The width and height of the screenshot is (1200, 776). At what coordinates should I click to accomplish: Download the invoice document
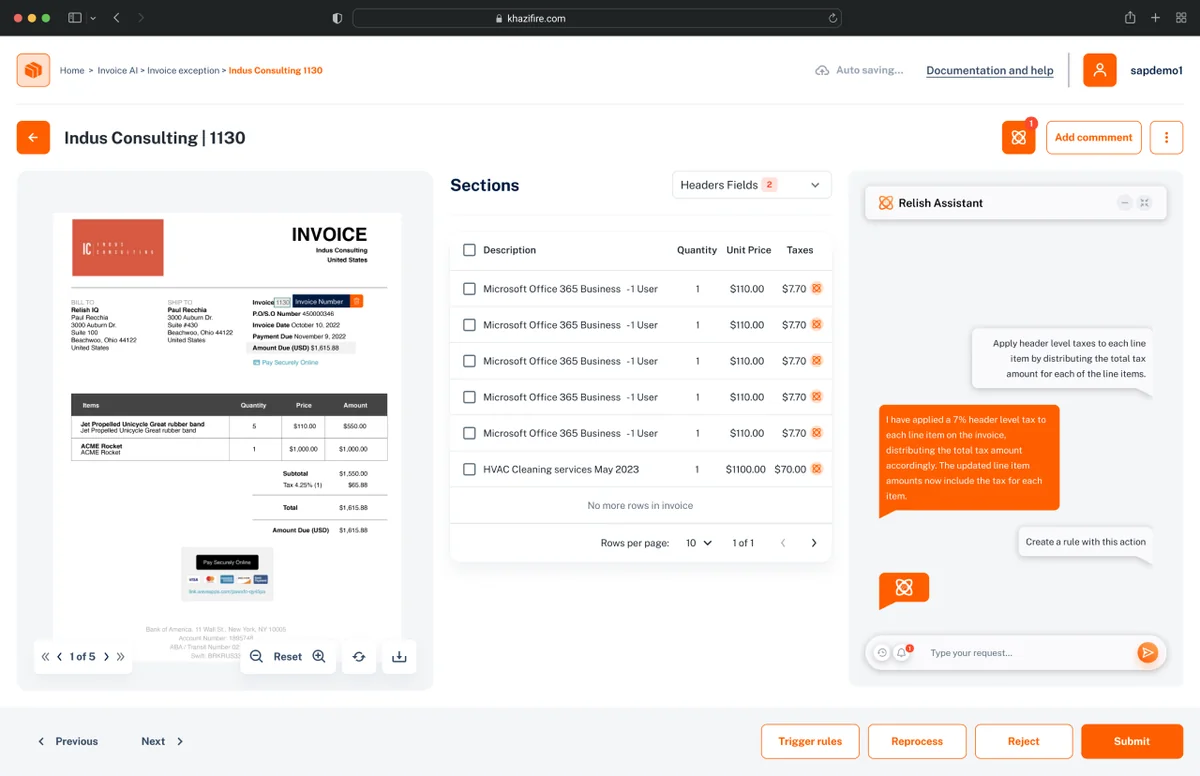point(399,657)
